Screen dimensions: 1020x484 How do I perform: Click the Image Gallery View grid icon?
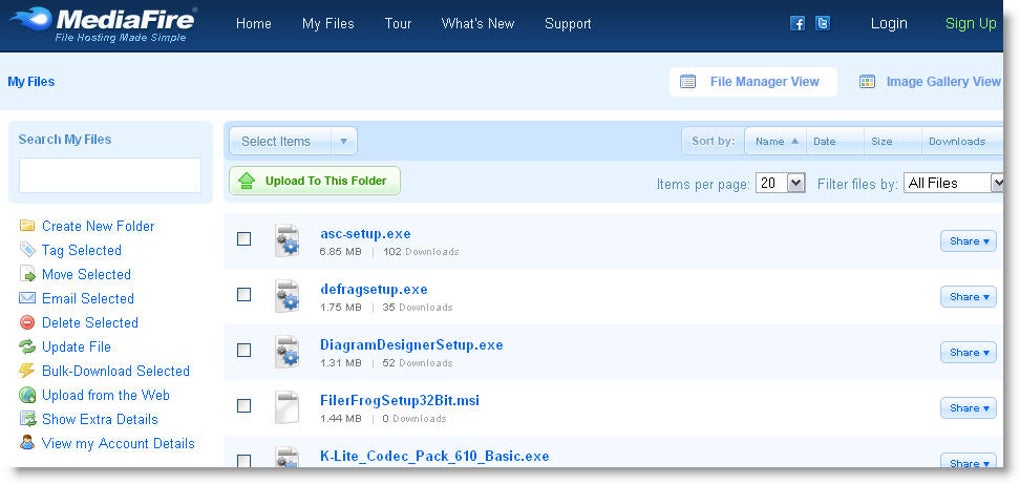click(x=866, y=82)
